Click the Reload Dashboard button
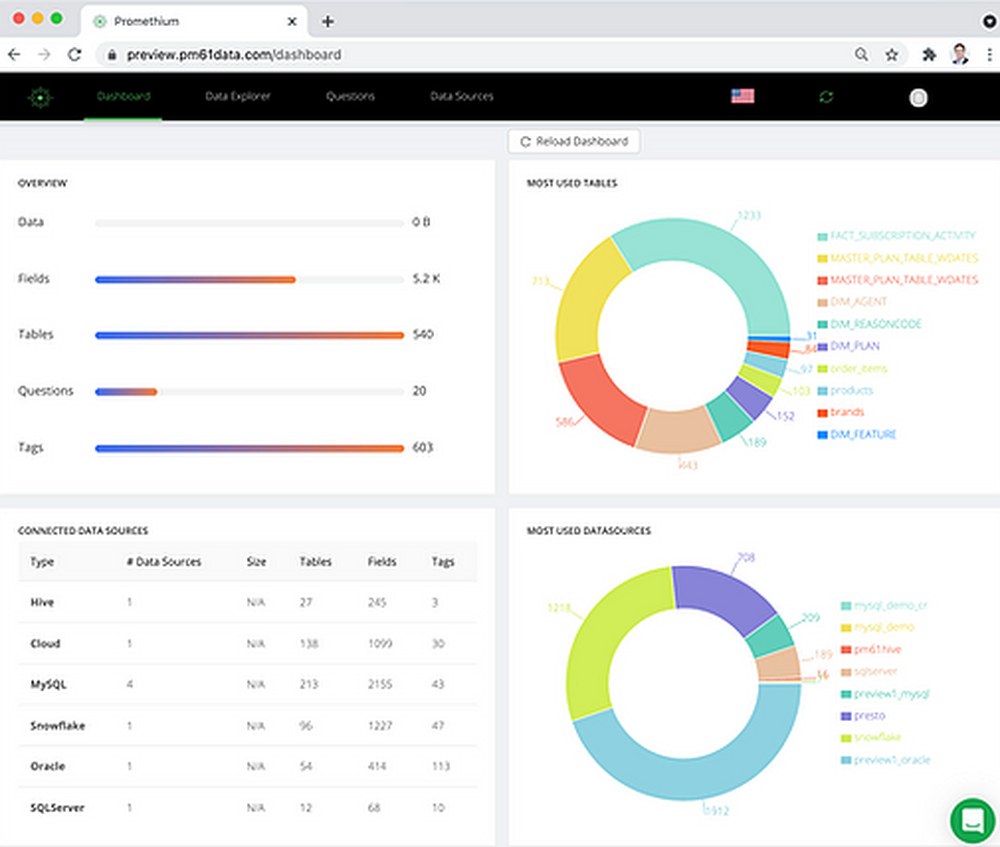The image size is (1000, 847). [574, 142]
